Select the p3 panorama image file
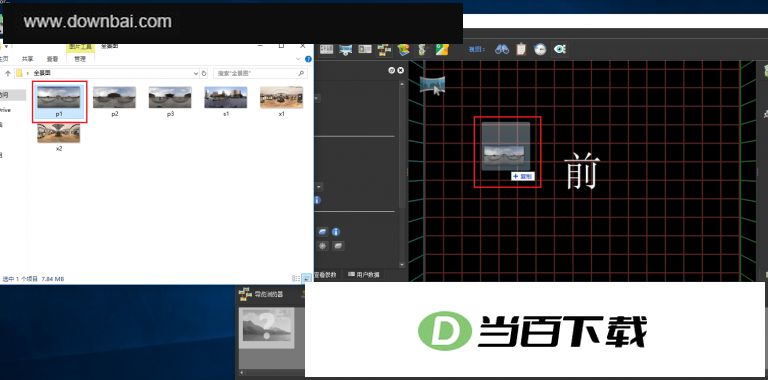The height and width of the screenshot is (380, 768). pyautogui.click(x=170, y=101)
